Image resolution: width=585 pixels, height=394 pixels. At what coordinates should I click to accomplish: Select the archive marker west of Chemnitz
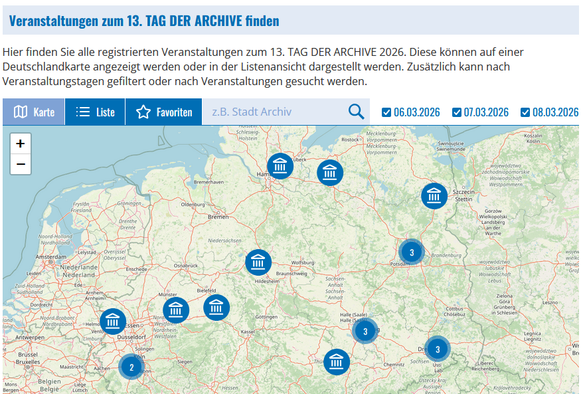tap(337, 362)
